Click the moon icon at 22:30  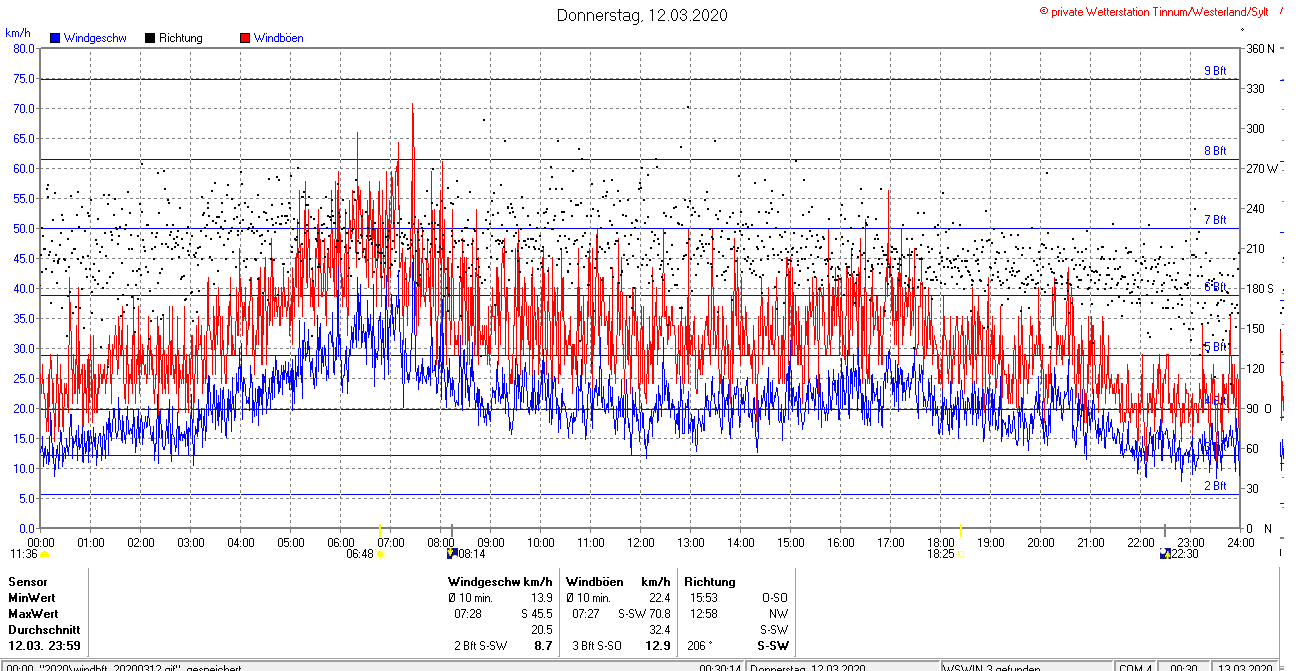(1164, 553)
